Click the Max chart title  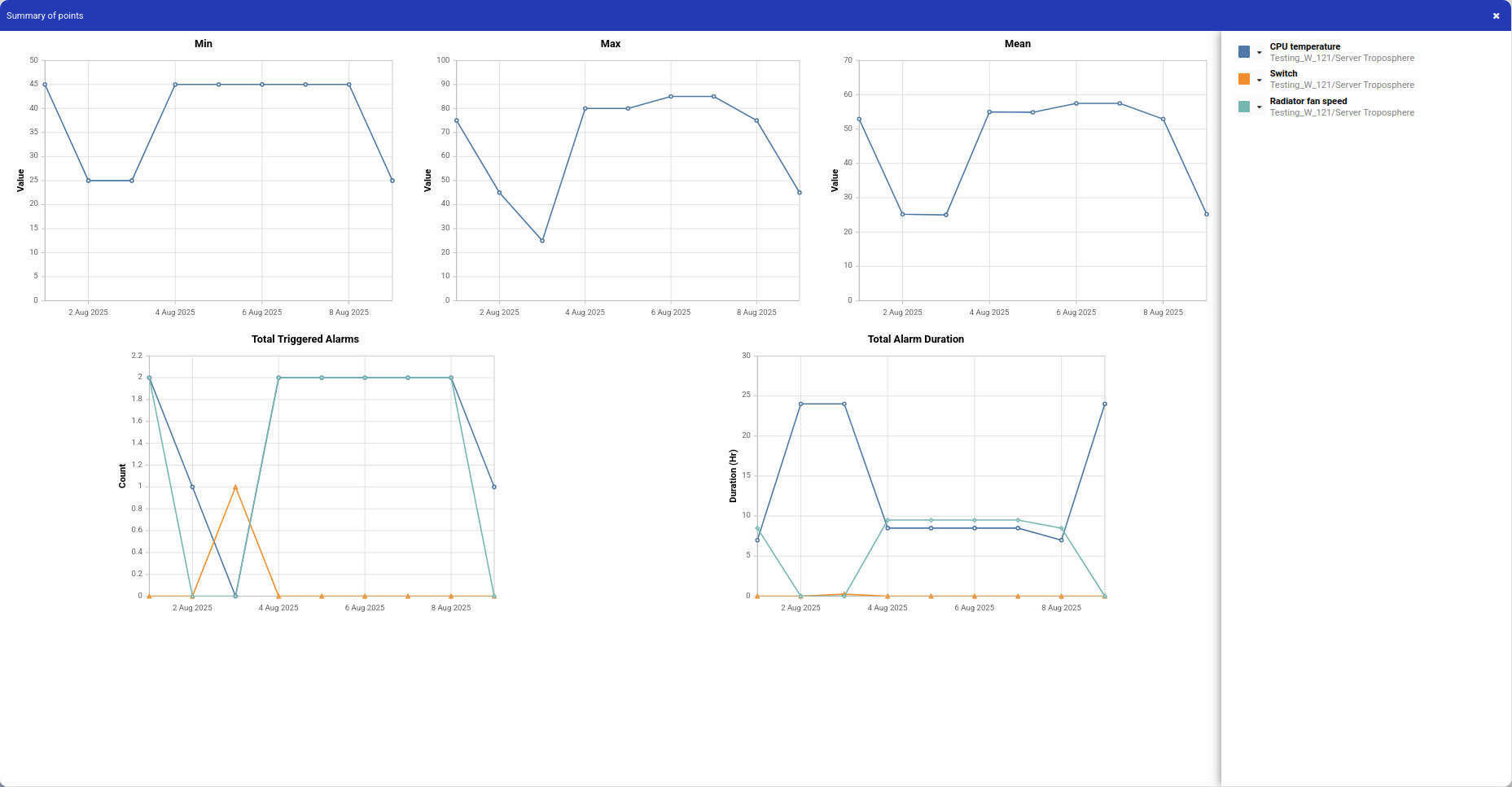pos(611,44)
